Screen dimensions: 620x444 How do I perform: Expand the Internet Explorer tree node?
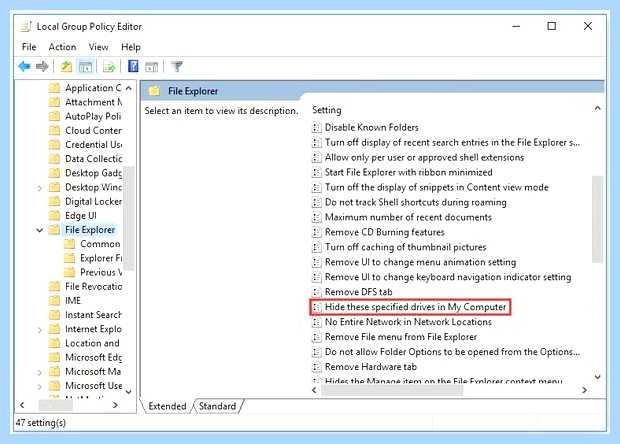pos(40,329)
